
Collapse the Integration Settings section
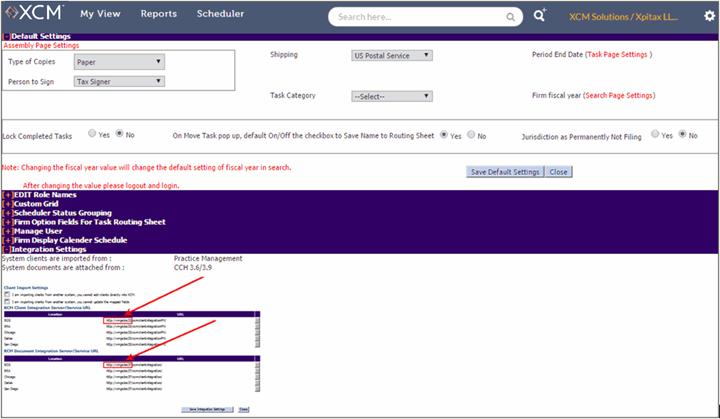pos(8,249)
